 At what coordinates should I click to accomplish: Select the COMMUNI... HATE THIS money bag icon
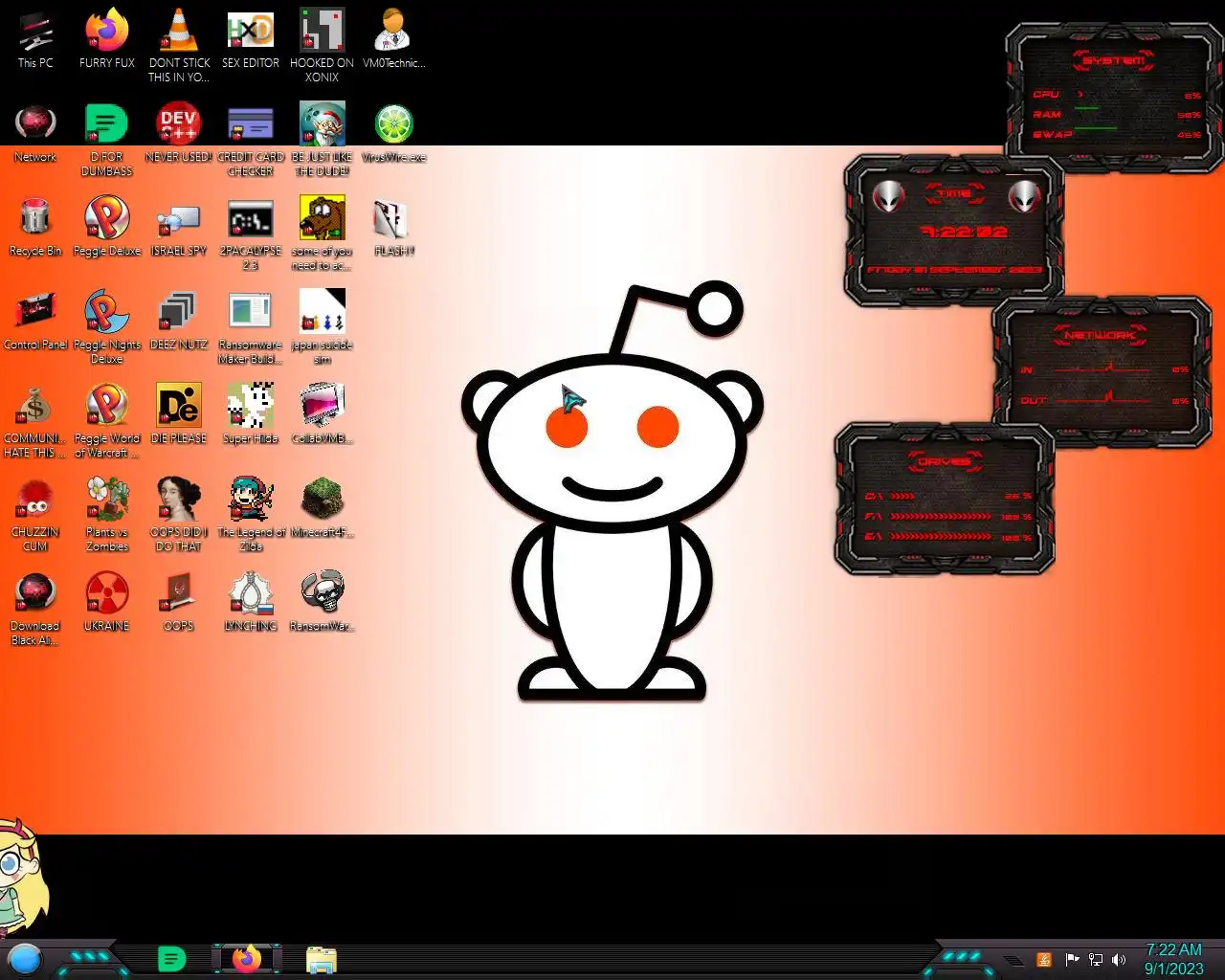pyautogui.click(x=35, y=421)
